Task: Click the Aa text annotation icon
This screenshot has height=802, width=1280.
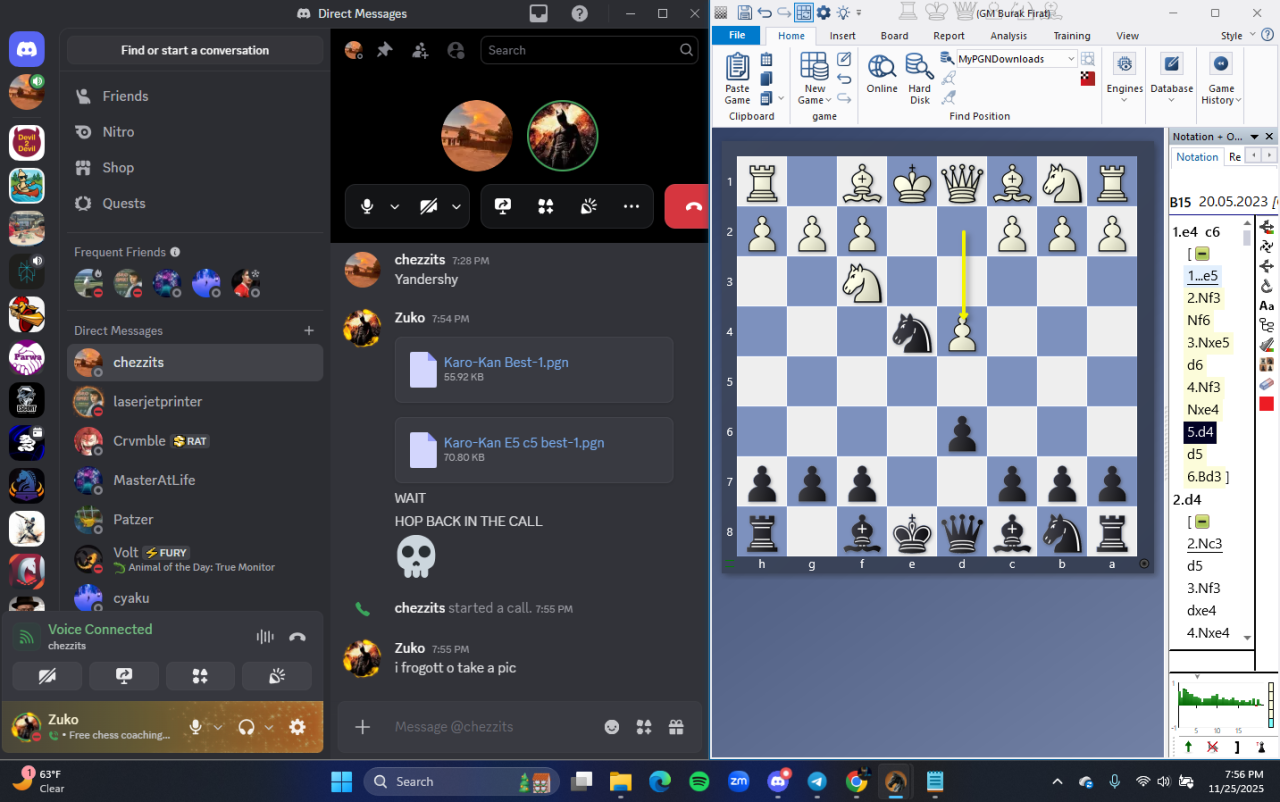Action: [1266, 306]
